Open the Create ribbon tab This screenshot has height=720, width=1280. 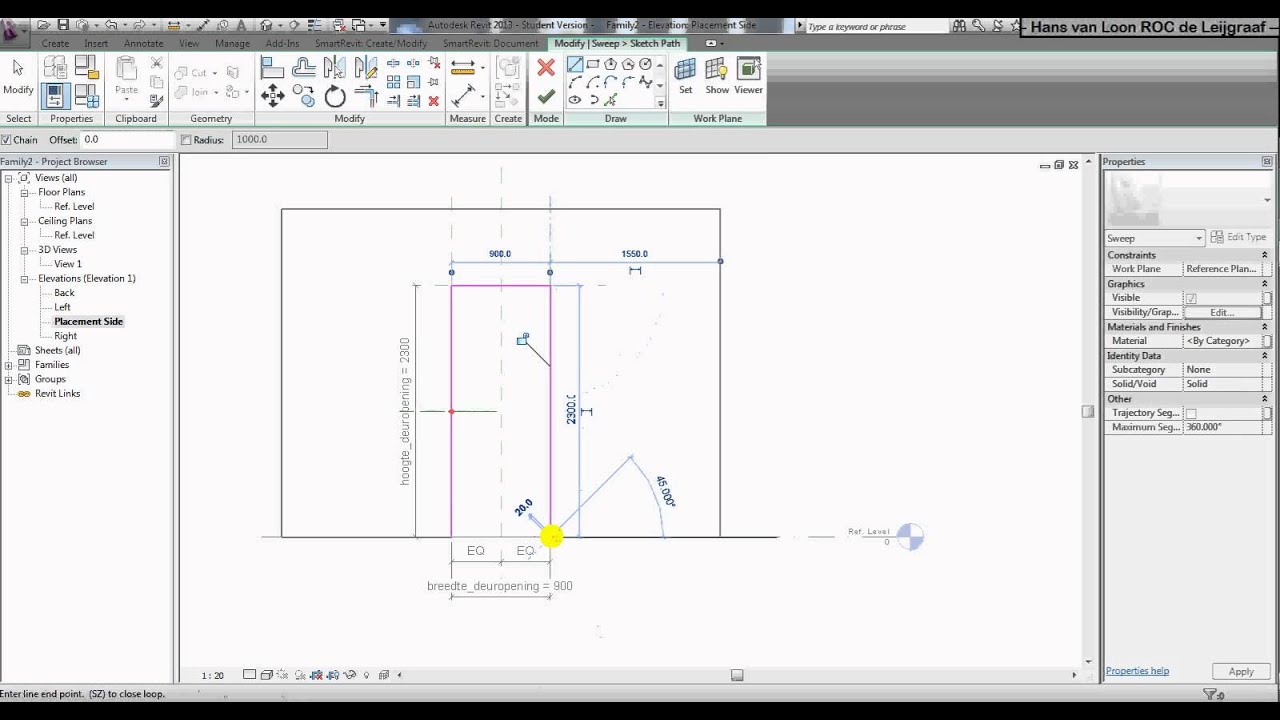(55, 43)
